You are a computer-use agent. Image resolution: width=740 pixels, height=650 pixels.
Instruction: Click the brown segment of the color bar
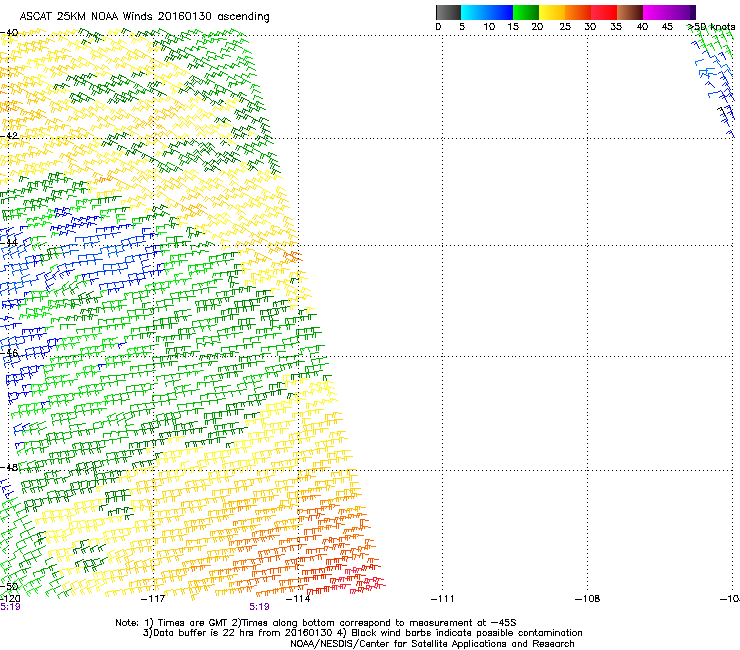[x=630, y=12]
